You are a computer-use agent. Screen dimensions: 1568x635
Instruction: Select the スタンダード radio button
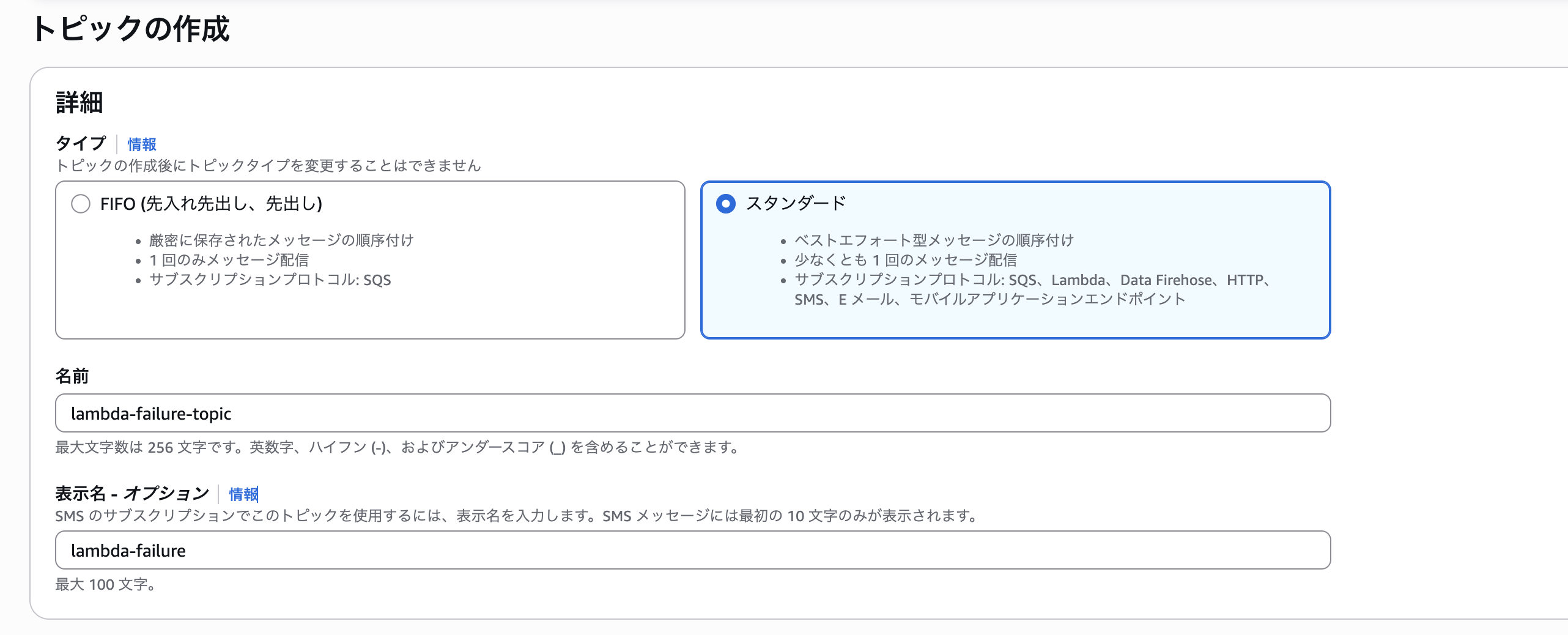point(726,204)
